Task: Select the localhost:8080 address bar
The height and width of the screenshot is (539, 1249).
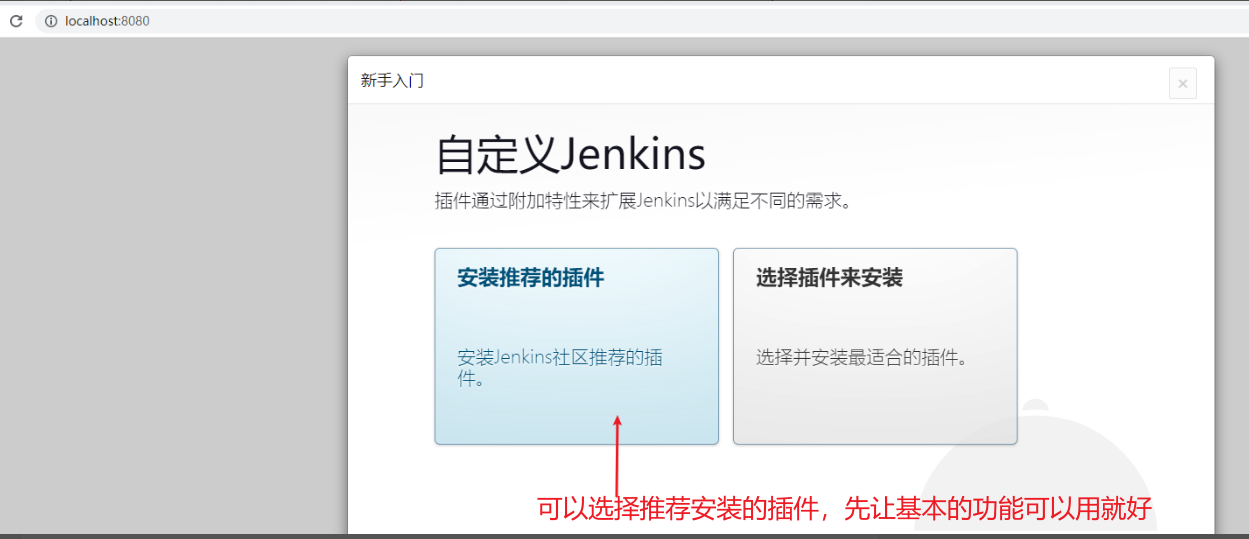Action: 640,21
